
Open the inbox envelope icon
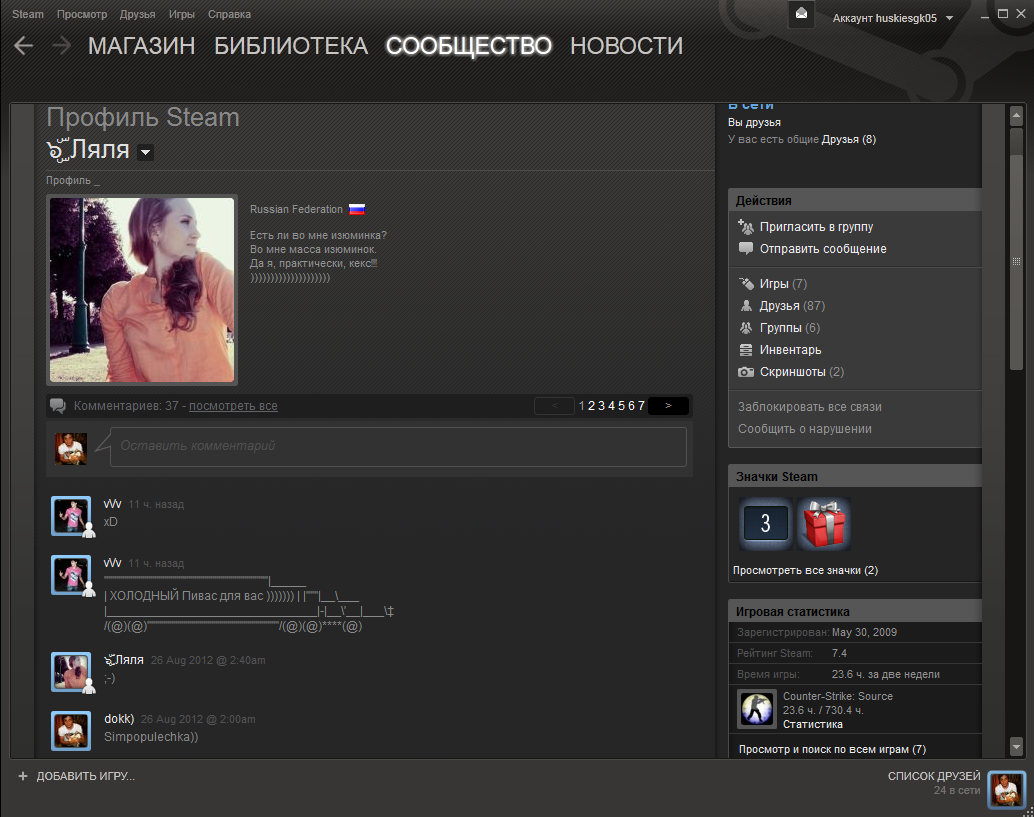pos(801,14)
